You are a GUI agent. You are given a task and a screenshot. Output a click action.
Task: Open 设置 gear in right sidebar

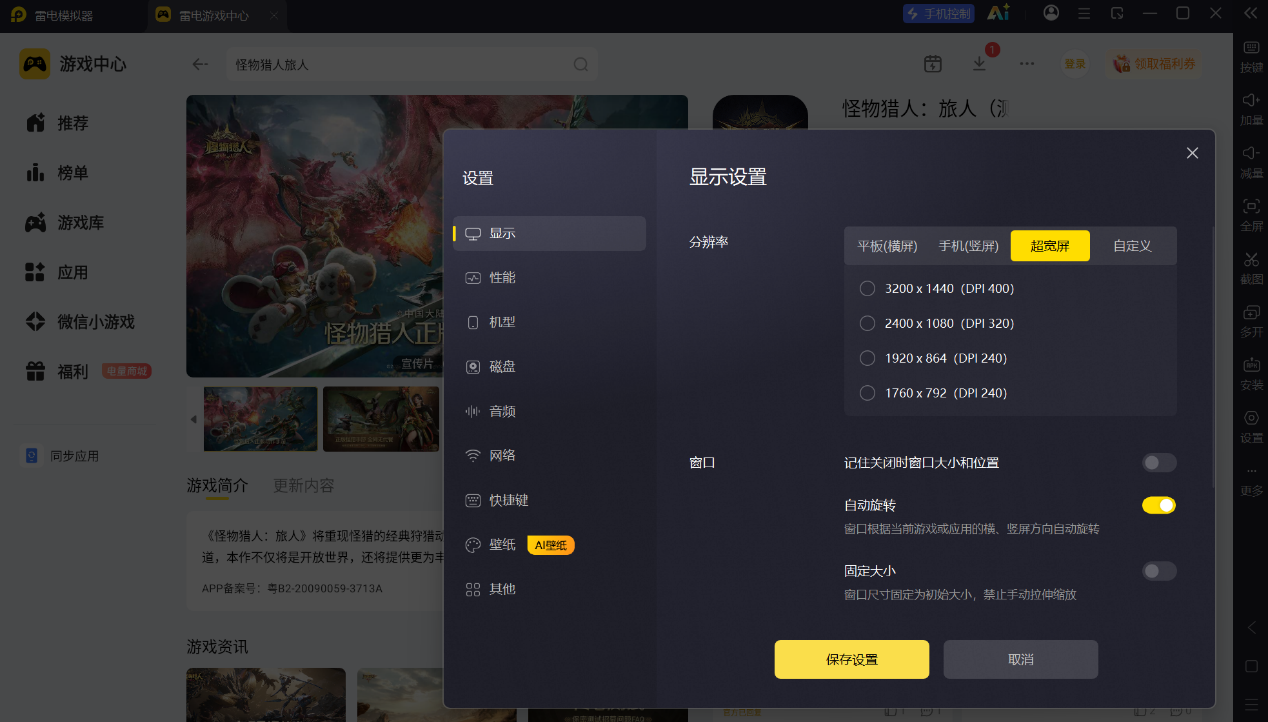[x=1251, y=418]
